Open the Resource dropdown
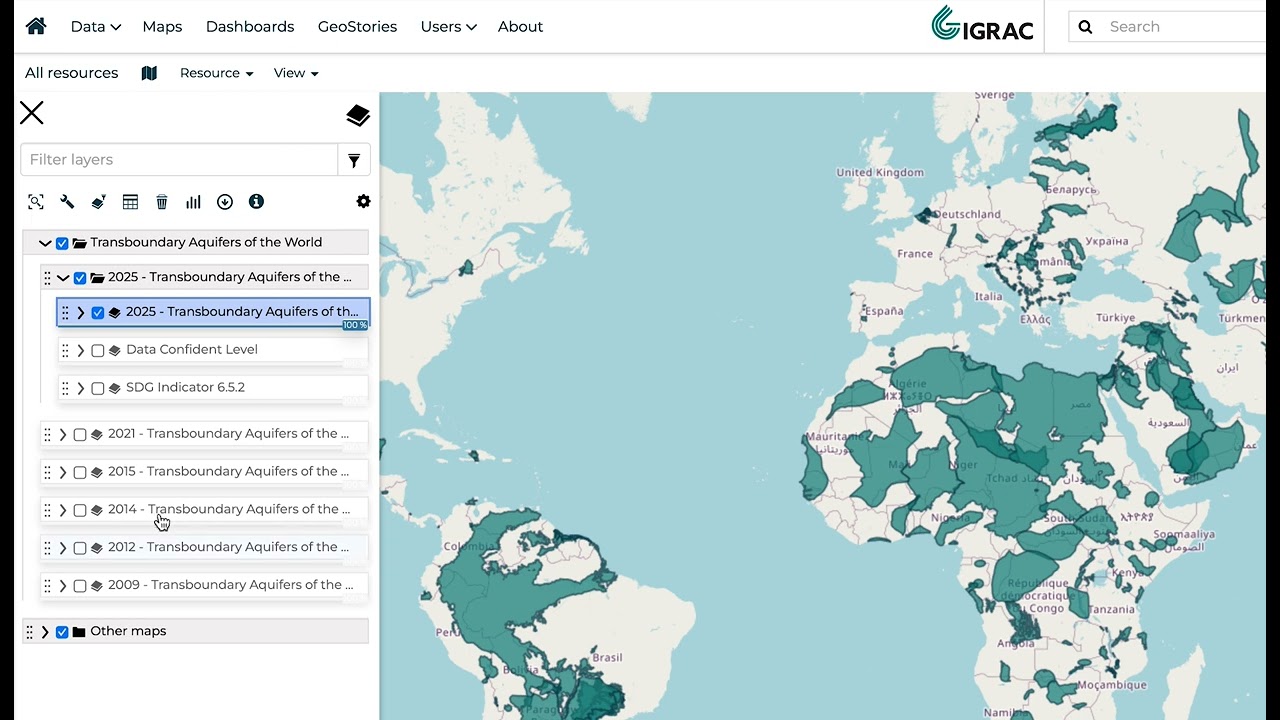Viewport: 1280px width, 720px height. (x=216, y=73)
